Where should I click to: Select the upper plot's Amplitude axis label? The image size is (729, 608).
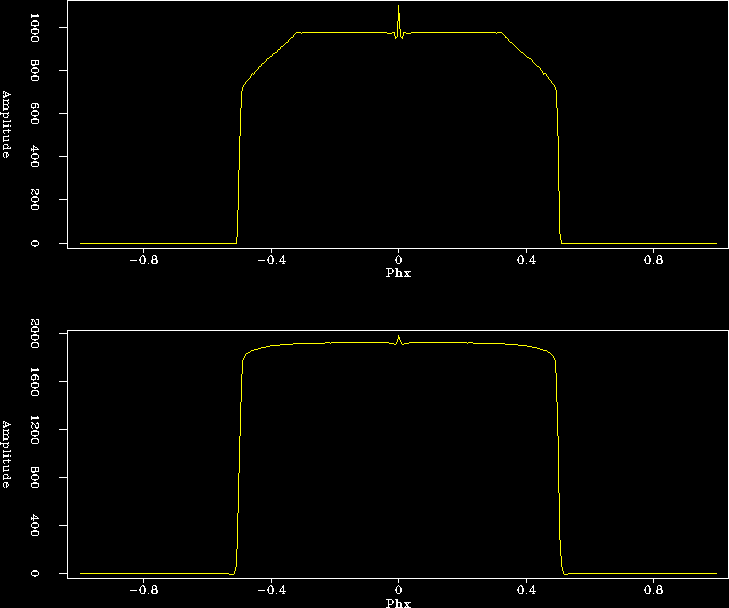pyautogui.click(x=7, y=124)
